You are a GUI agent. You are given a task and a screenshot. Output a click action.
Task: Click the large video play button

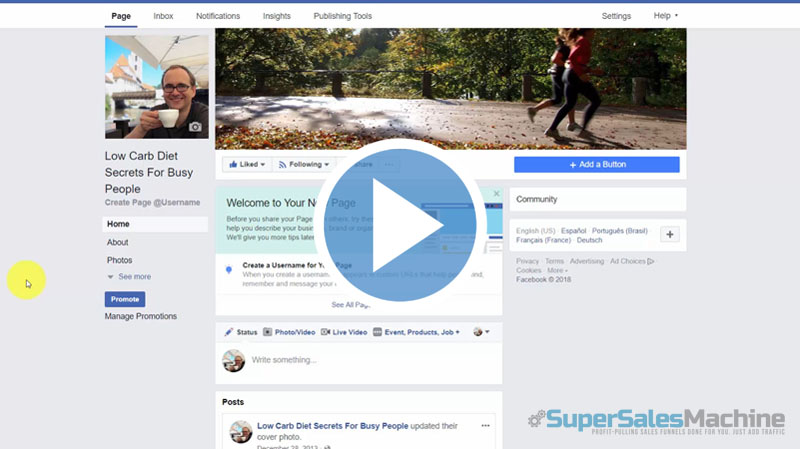pyautogui.click(x=400, y=226)
